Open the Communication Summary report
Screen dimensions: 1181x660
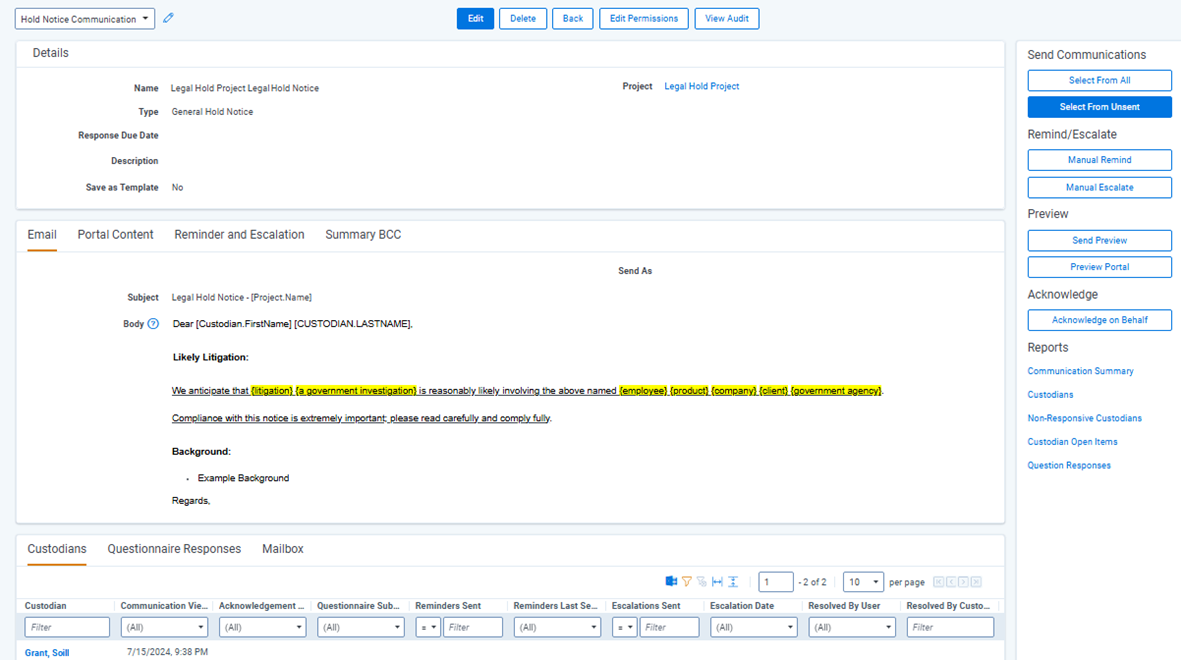point(1080,371)
